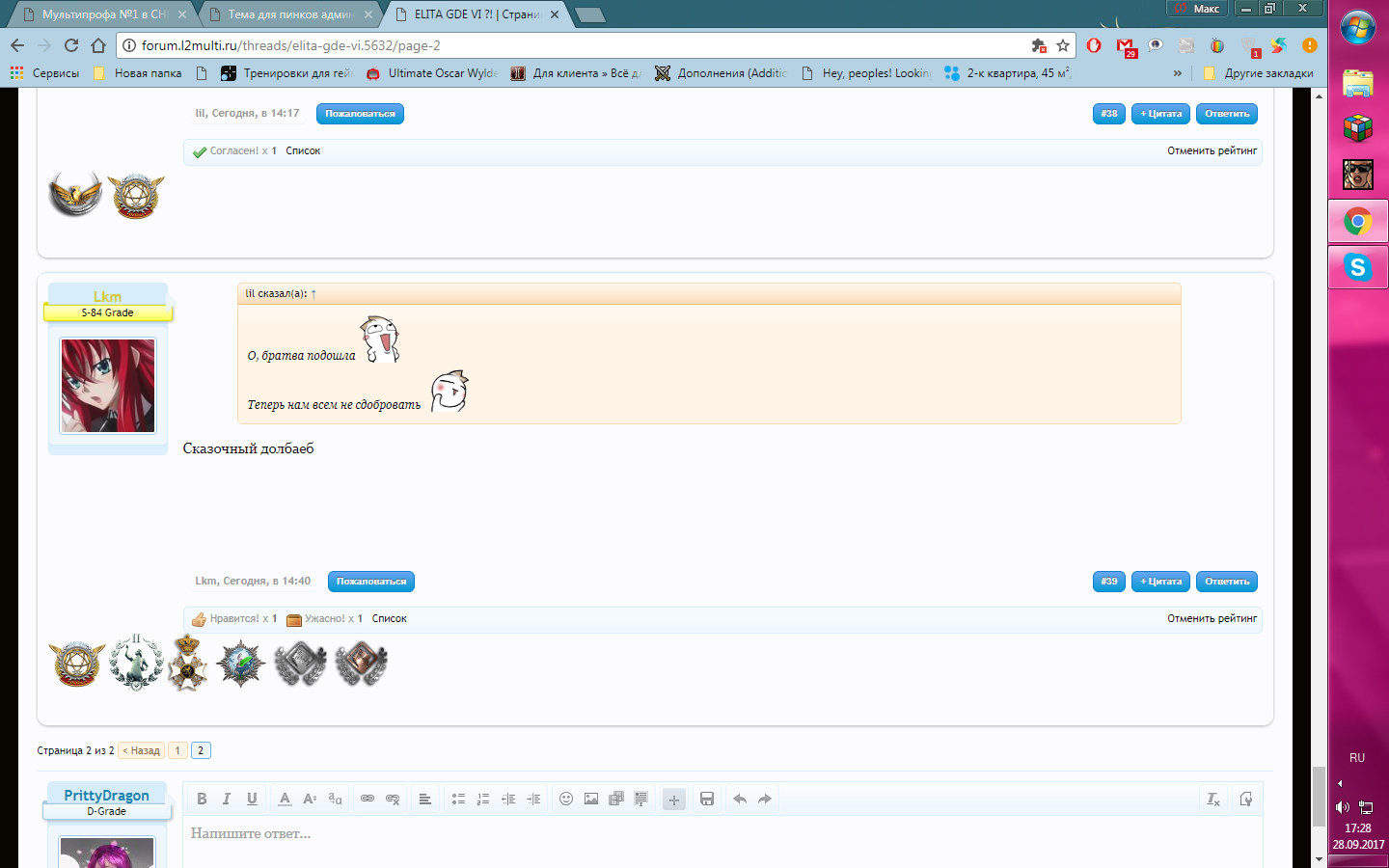Viewport: 1389px width, 868px height.
Task: Open the smilies picker icon
Action: [566, 799]
